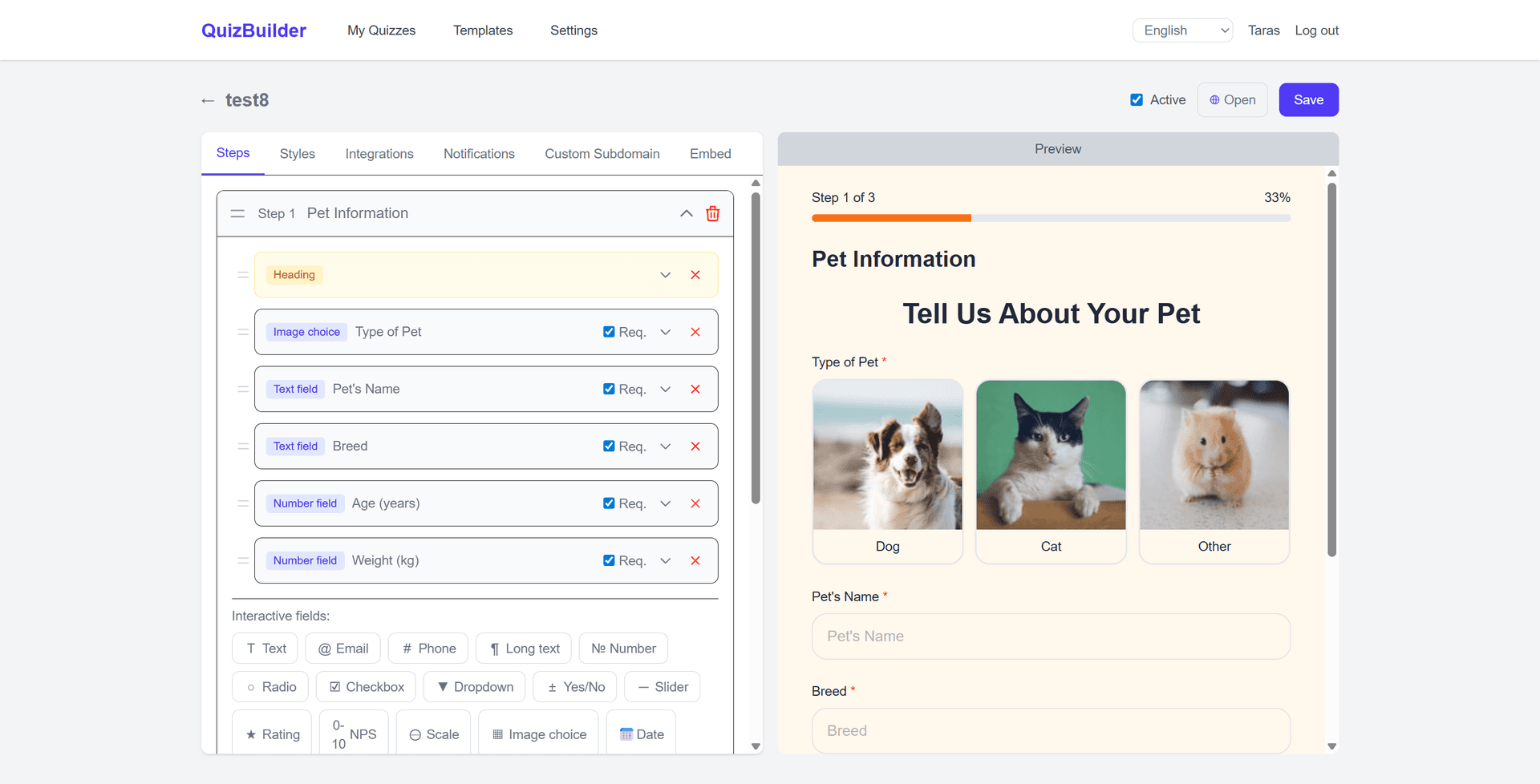Switch to the Styles tab

297,153
